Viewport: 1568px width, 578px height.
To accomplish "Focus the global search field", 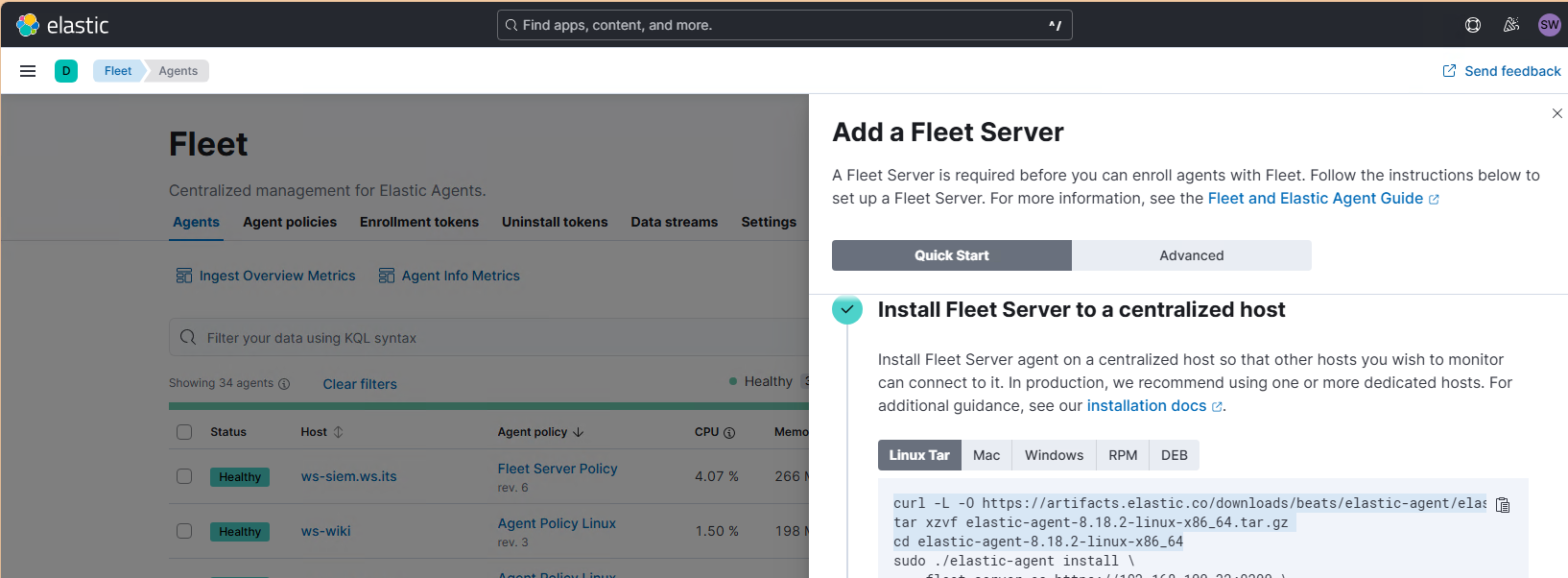I will pos(784,25).
